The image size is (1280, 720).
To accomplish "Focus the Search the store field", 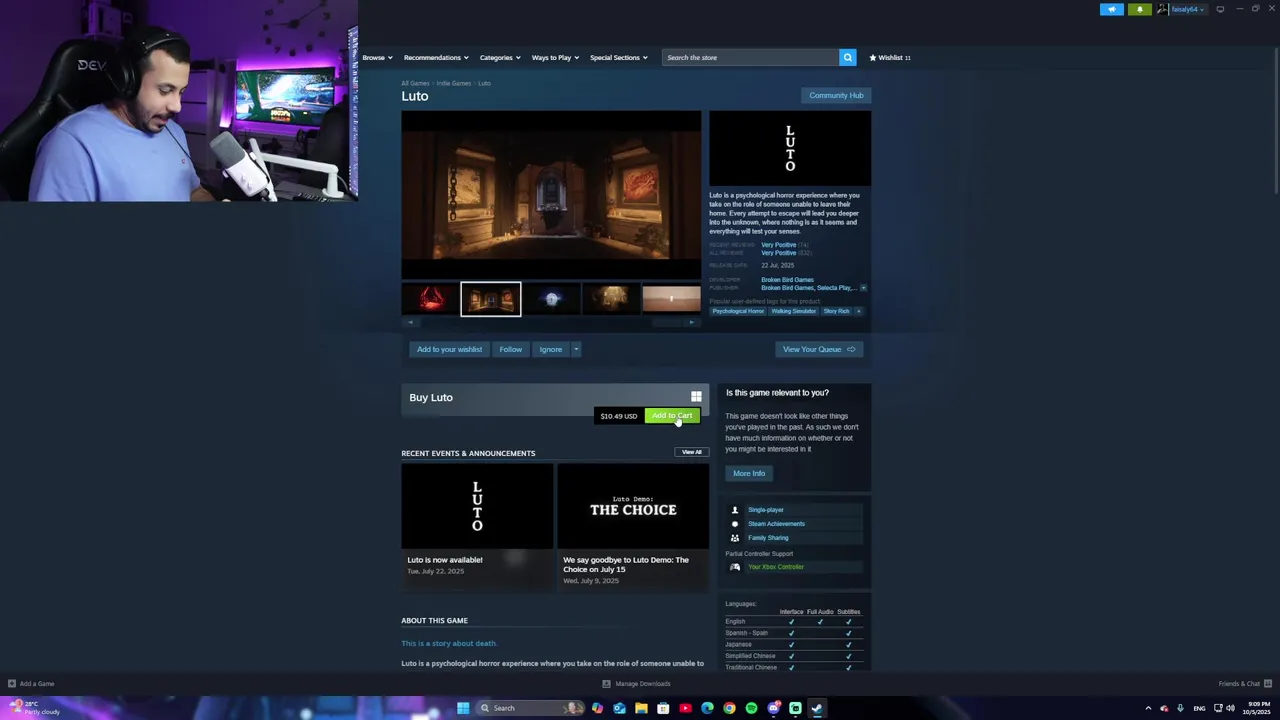I will (750, 57).
